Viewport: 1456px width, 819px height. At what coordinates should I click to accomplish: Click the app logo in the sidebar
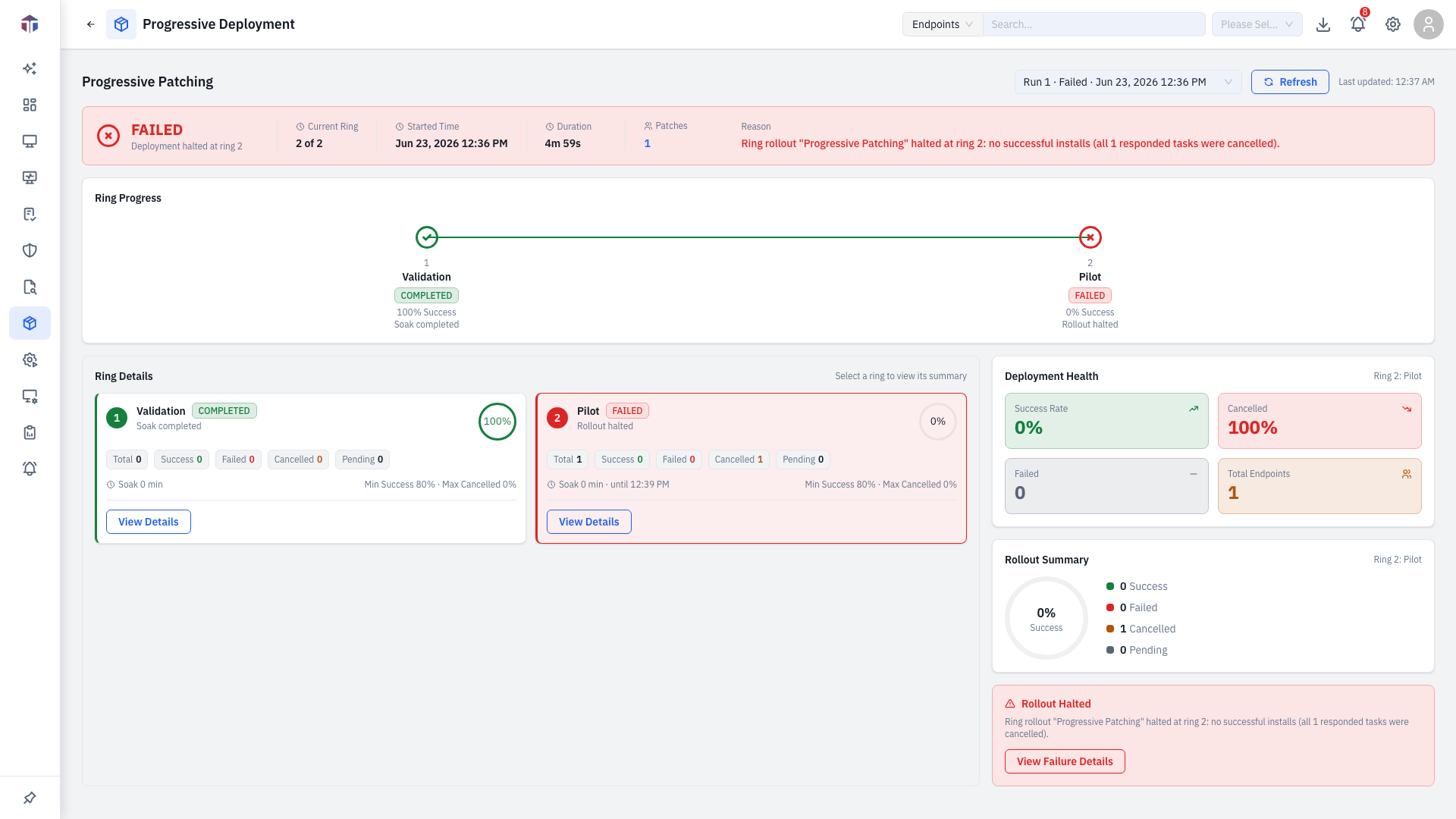click(x=30, y=24)
